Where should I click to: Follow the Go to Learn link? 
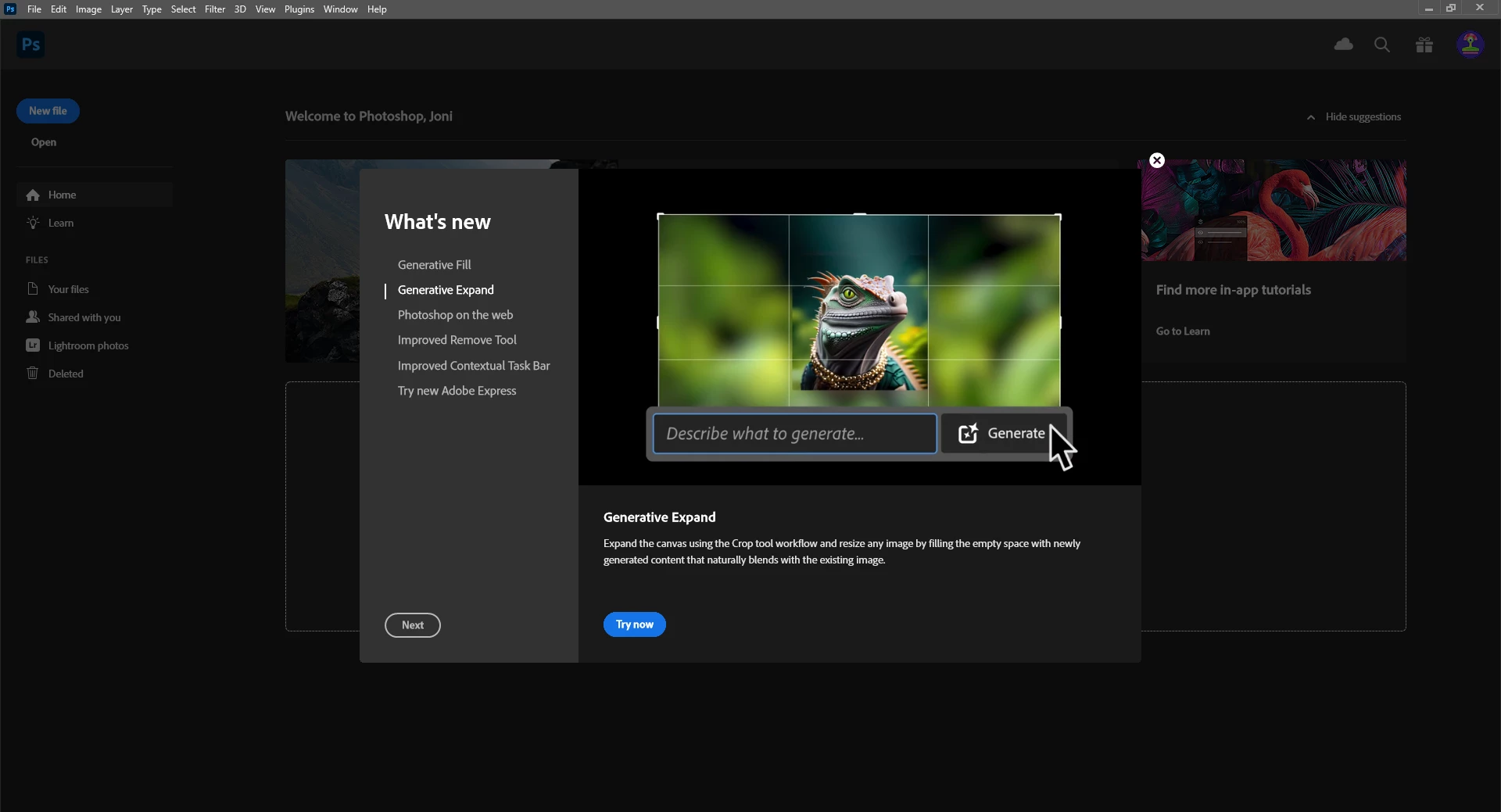coord(1183,331)
